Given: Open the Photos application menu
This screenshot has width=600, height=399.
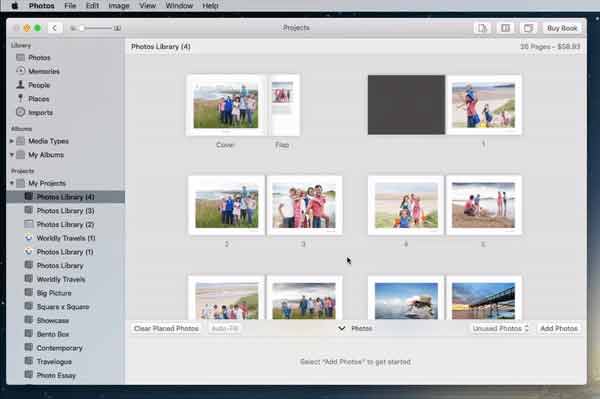Looking at the screenshot, I should click(x=41, y=6).
